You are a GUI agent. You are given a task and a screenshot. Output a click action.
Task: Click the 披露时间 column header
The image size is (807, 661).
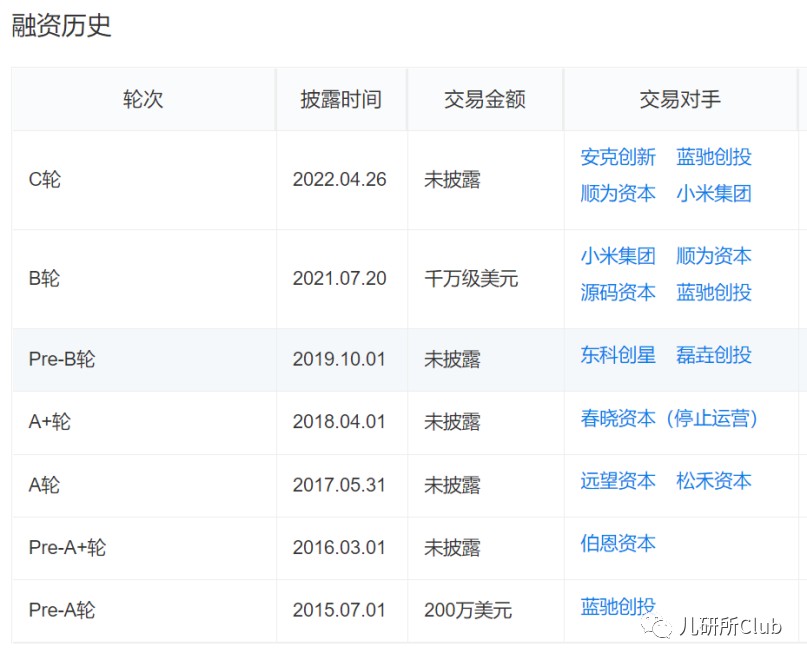point(341,99)
